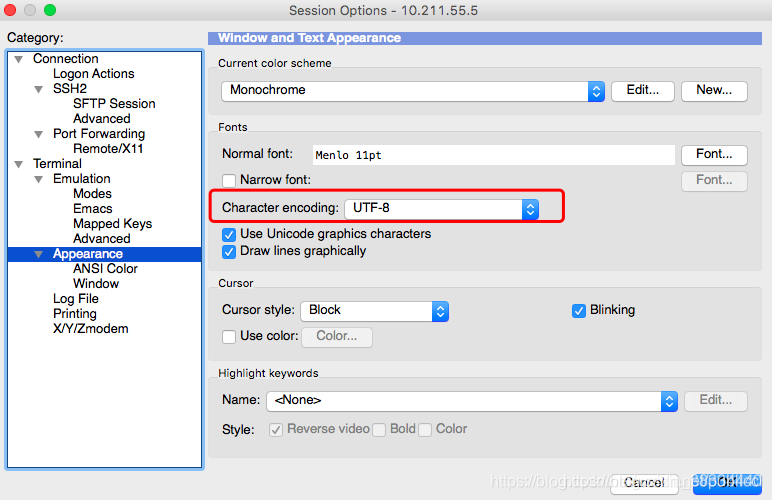Image resolution: width=772 pixels, height=500 pixels.
Task: Select Modes under Emulation
Action: pos(93,194)
